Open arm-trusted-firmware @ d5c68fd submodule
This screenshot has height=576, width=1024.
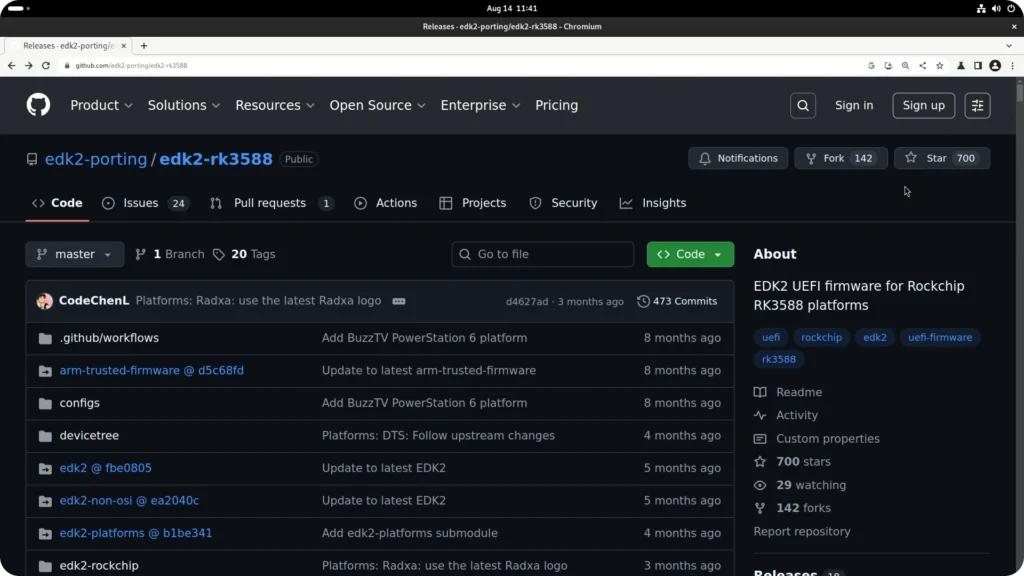152,370
